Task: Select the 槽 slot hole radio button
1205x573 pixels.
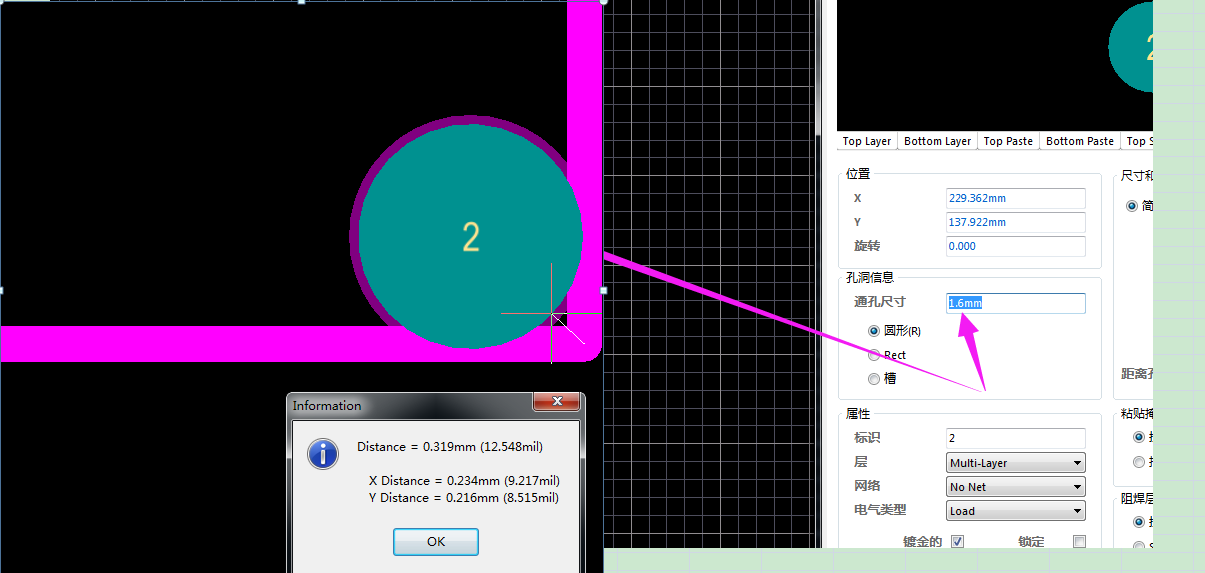Action: pyautogui.click(x=874, y=378)
